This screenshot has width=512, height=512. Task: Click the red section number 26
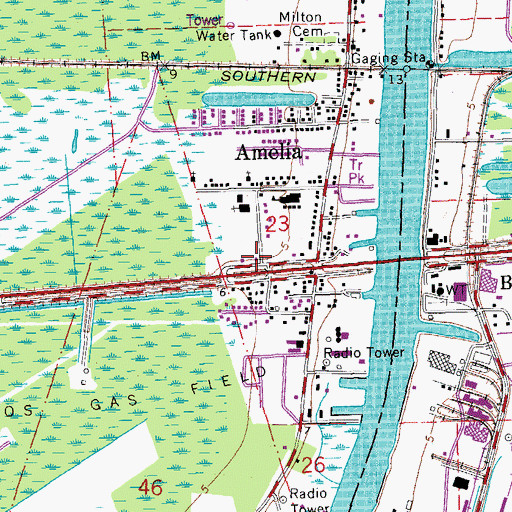(x=313, y=465)
